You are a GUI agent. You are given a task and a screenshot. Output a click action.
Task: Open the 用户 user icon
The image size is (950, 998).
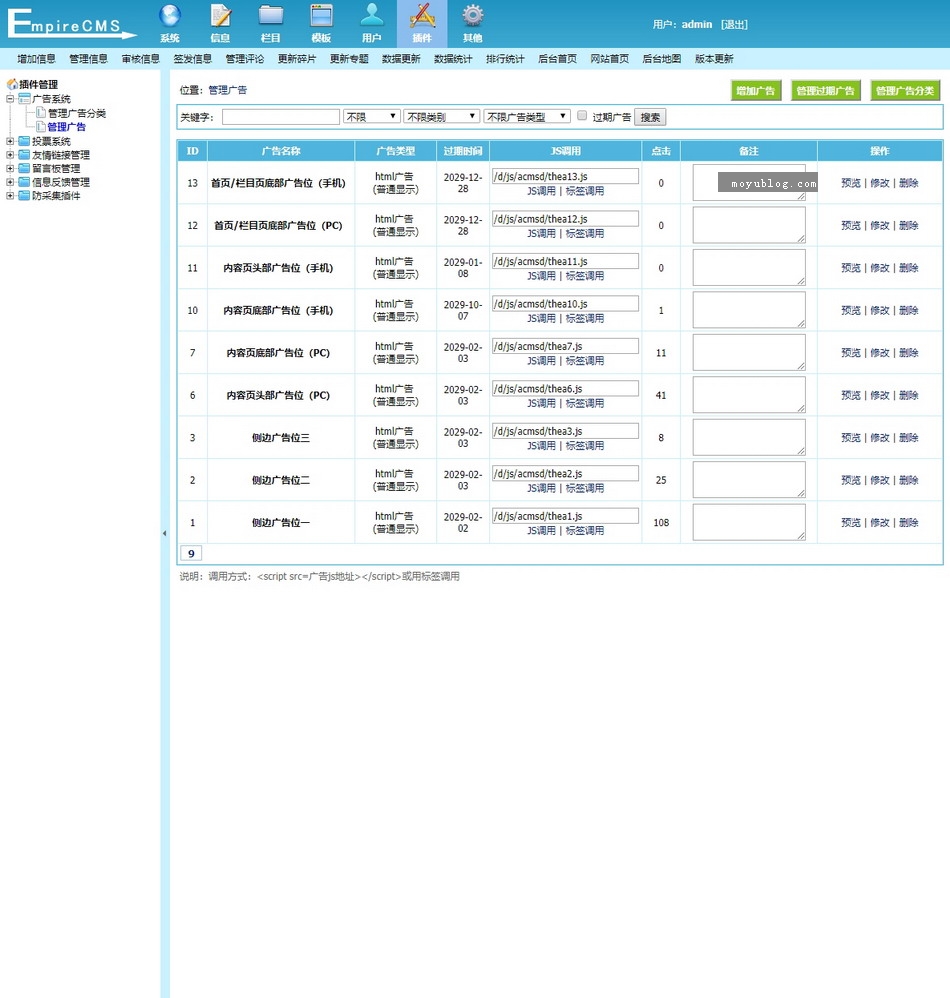click(x=372, y=16)
